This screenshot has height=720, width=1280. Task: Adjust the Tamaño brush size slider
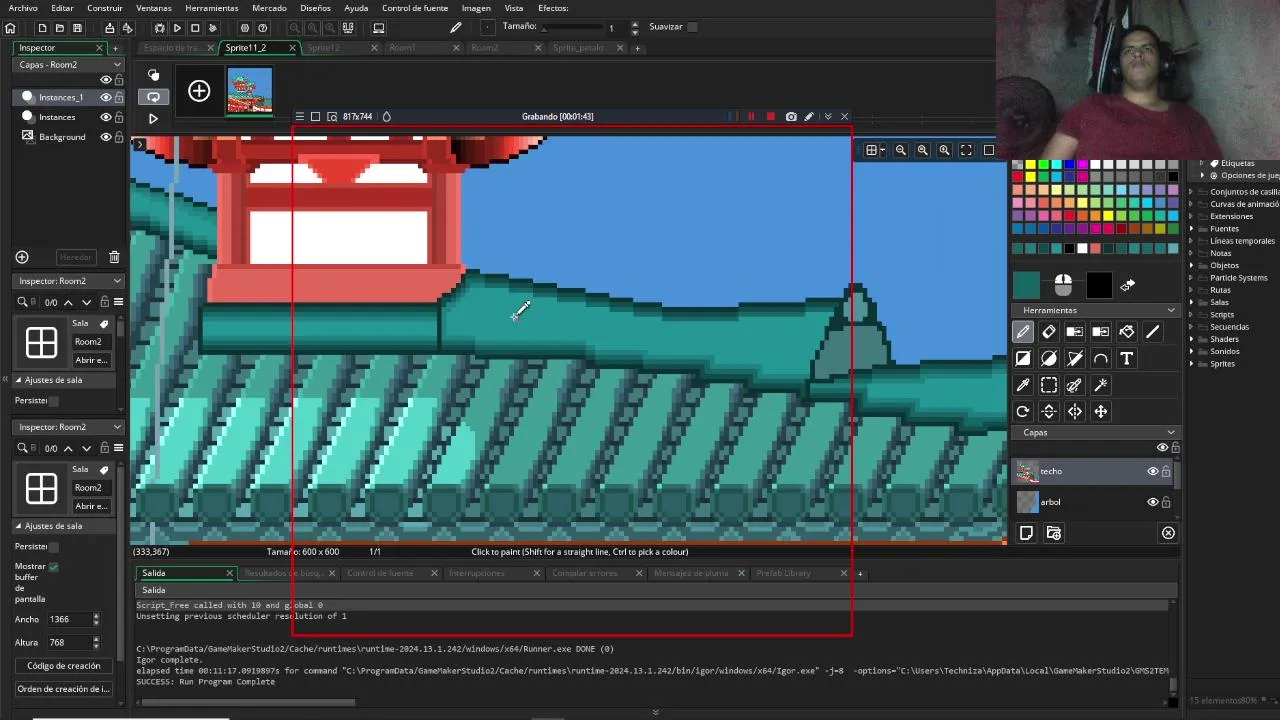pyautogui.click(x=572, y=28)
